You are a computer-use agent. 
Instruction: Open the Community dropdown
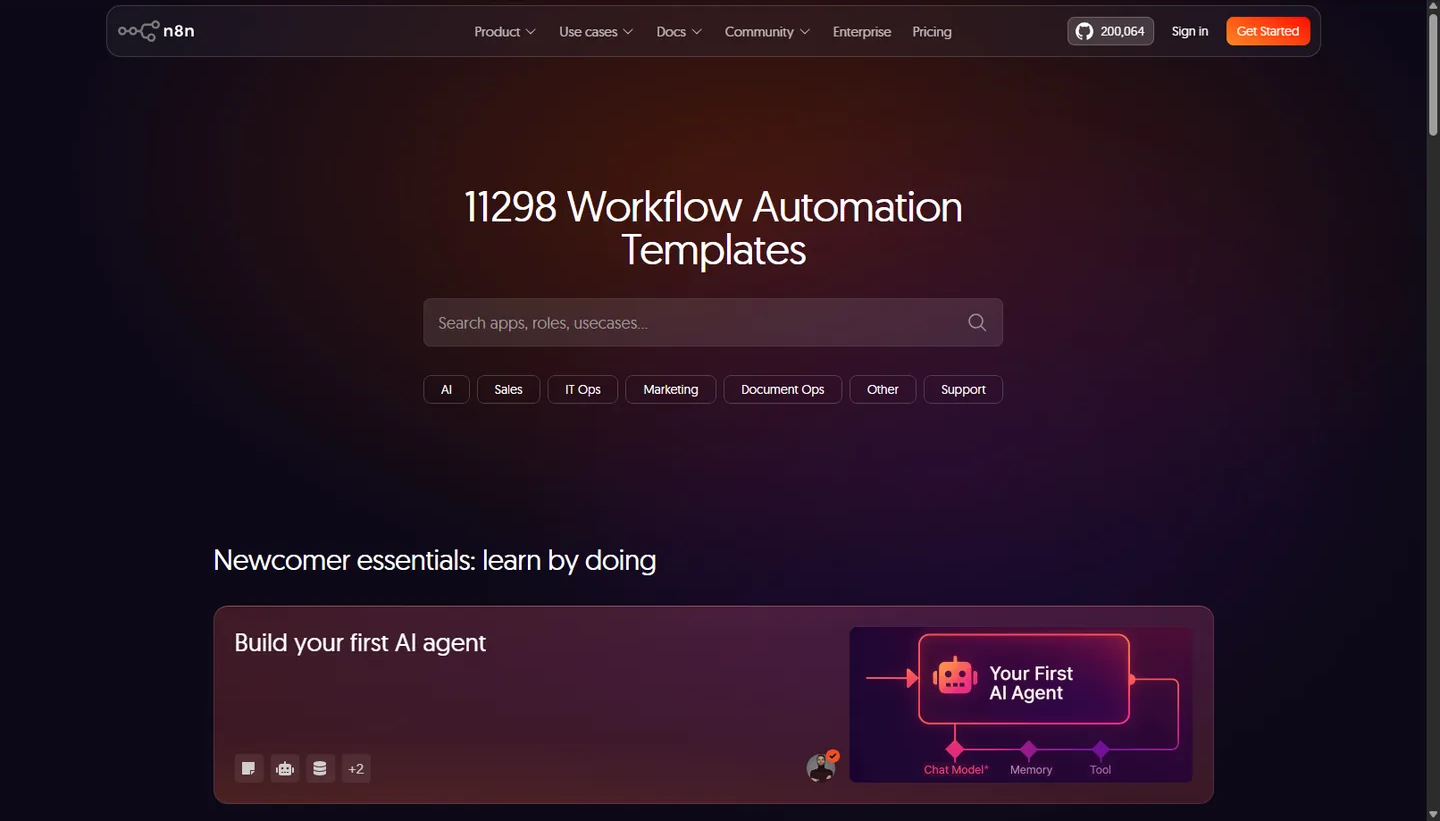[767, 32]
